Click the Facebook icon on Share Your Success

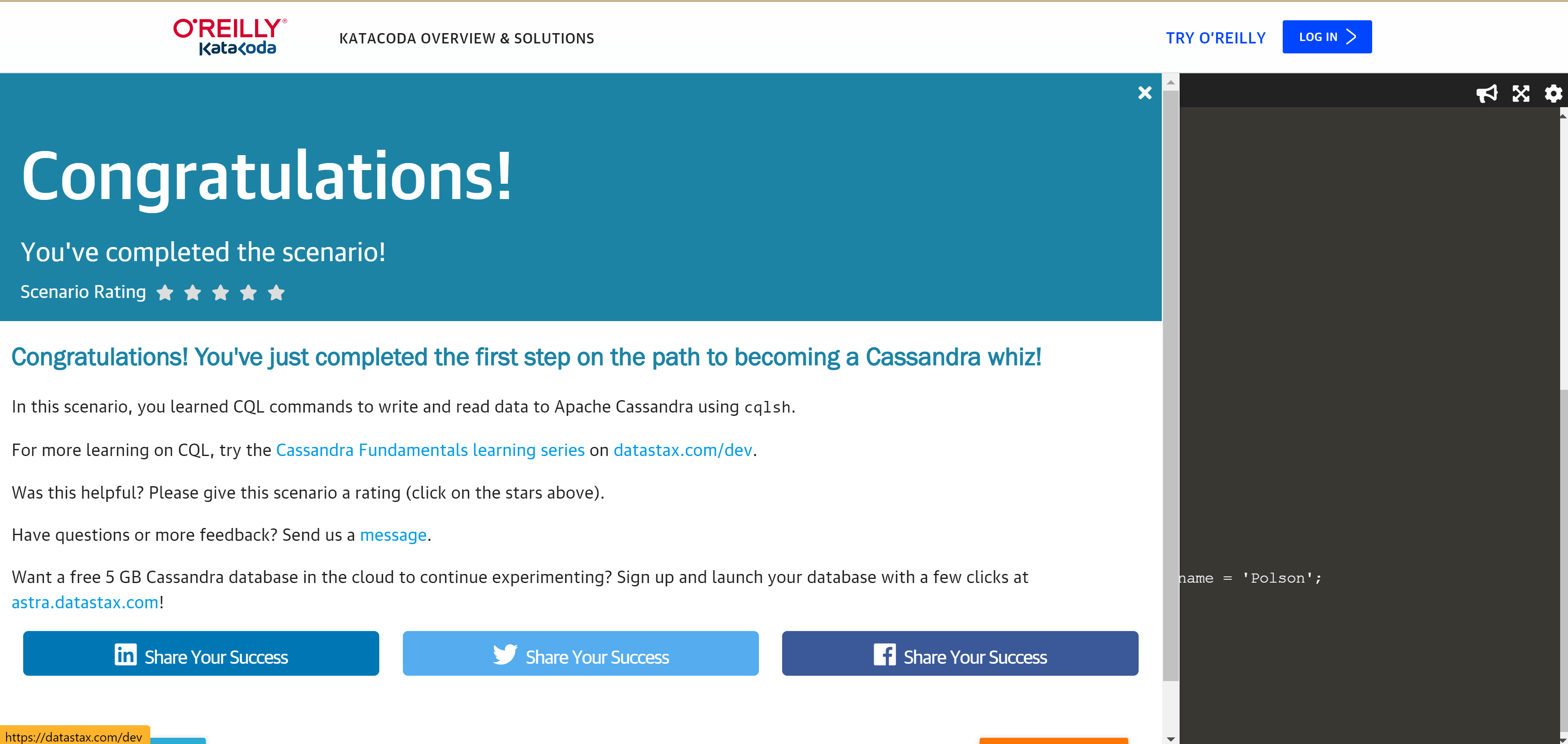(884, 655)
